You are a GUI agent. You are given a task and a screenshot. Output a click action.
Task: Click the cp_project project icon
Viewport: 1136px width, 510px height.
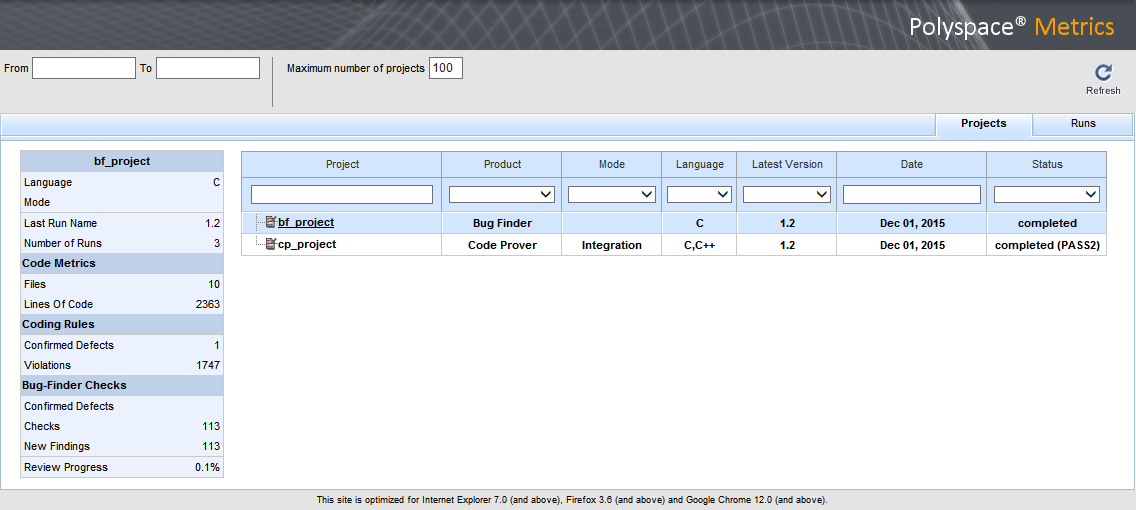(x=271, y=244)
